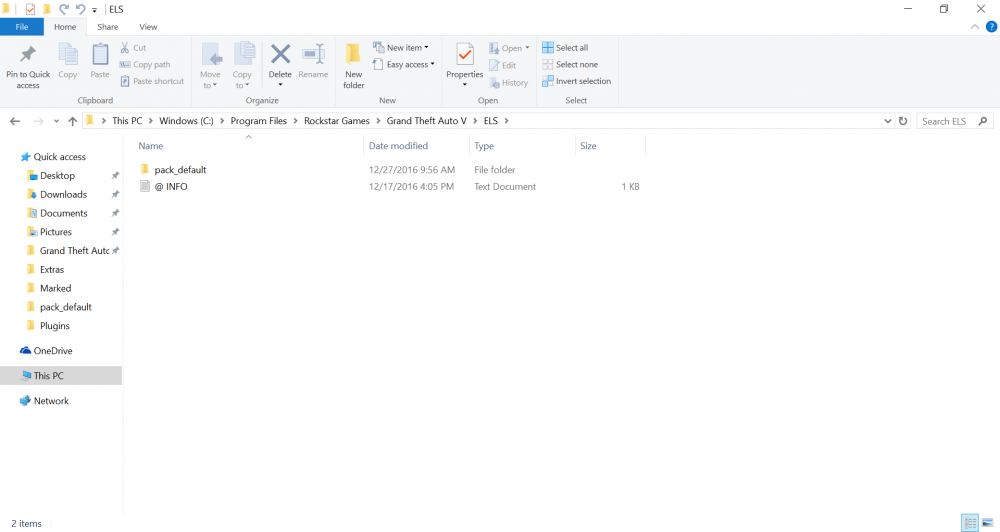Select the @ INFO text document
Image resolution: width=1000 pixels, height=532 pixels.
click(x=170, y=187)
